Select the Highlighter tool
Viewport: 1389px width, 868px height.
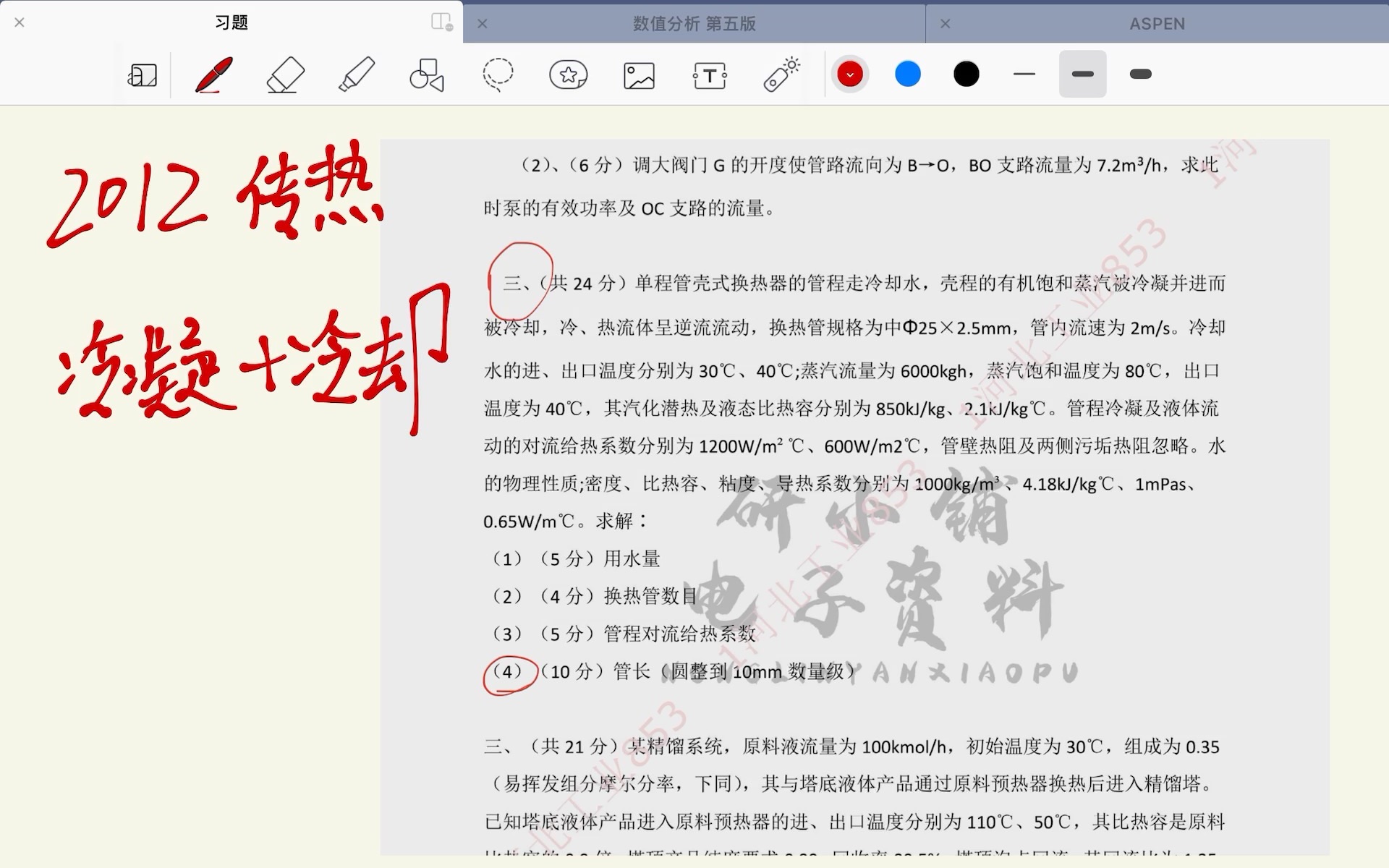356,75
